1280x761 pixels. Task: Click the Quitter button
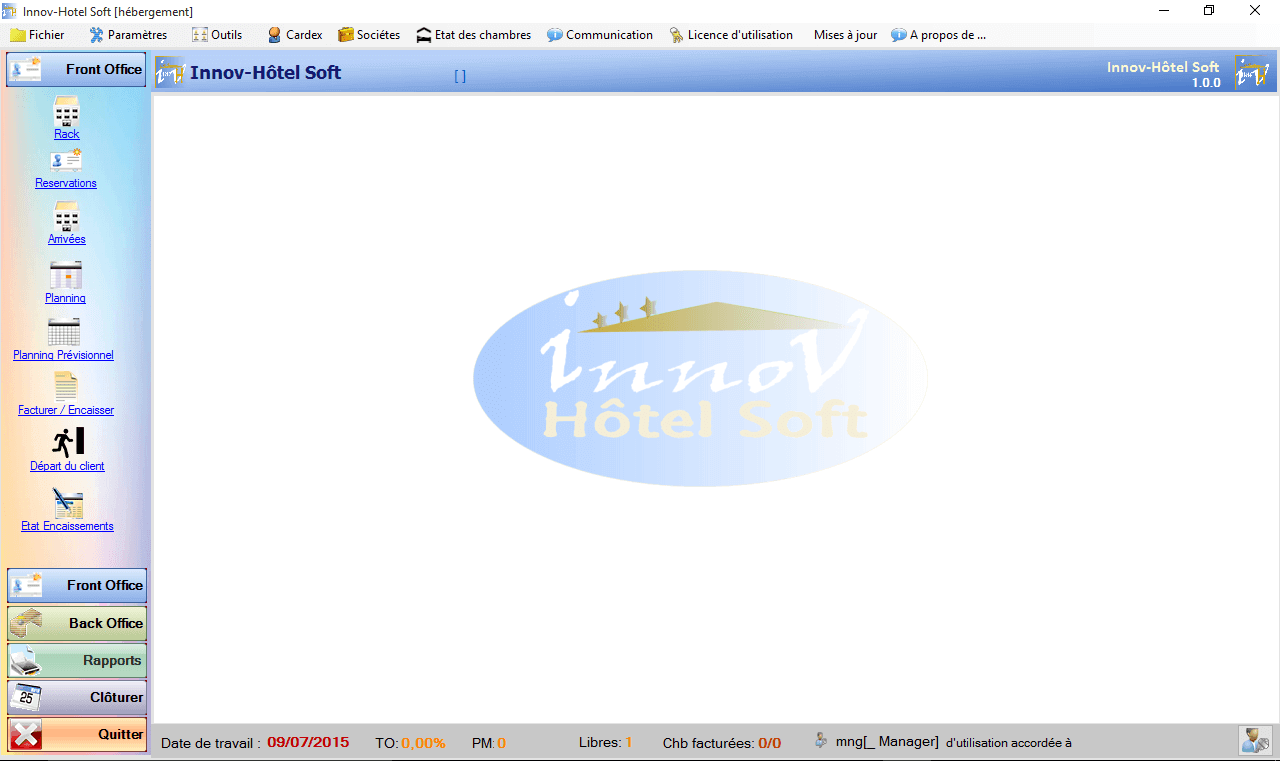pos(76,733)
